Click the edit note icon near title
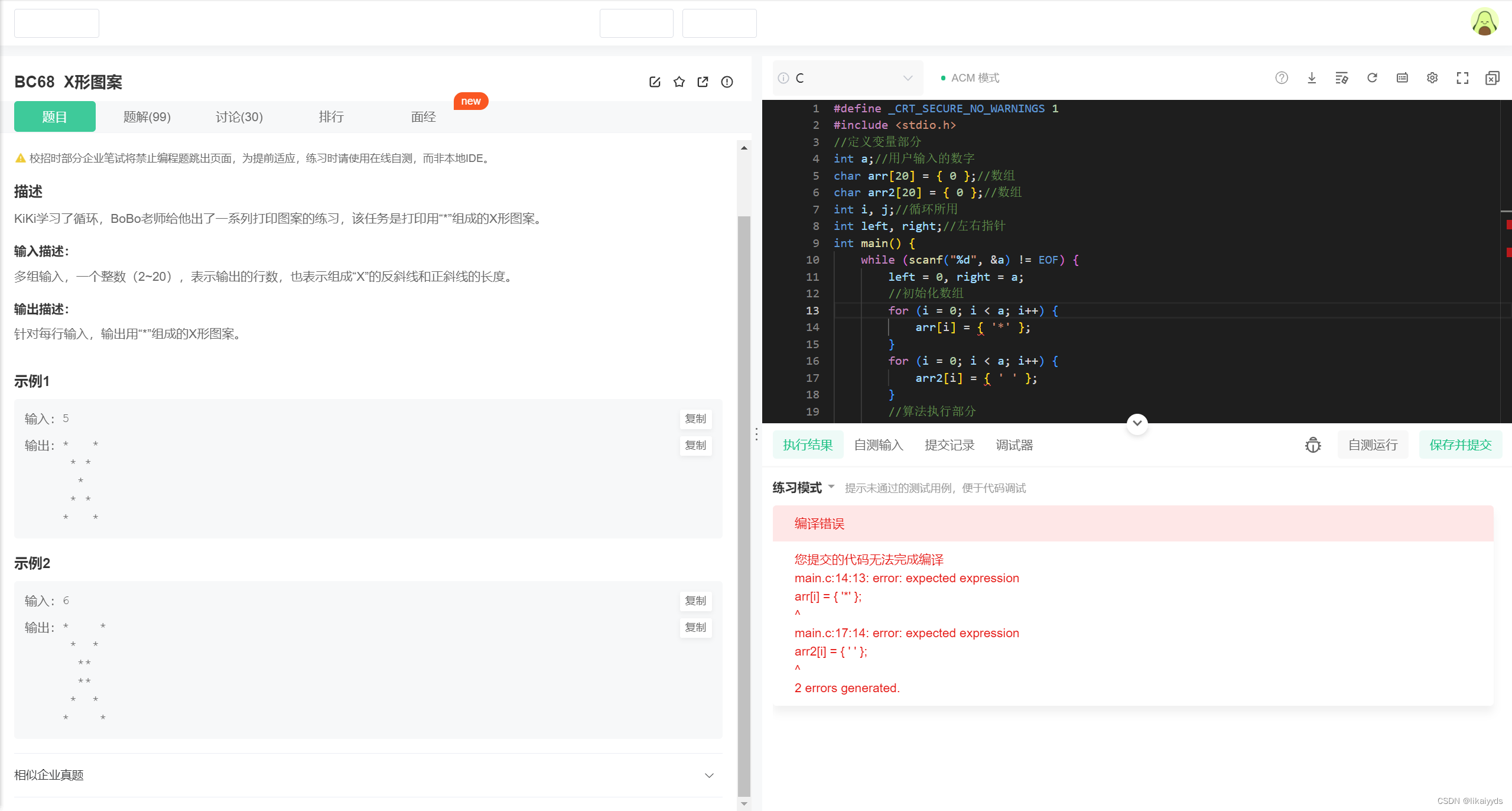This screenshot has height=811, width=1512. tap(655, 82)
